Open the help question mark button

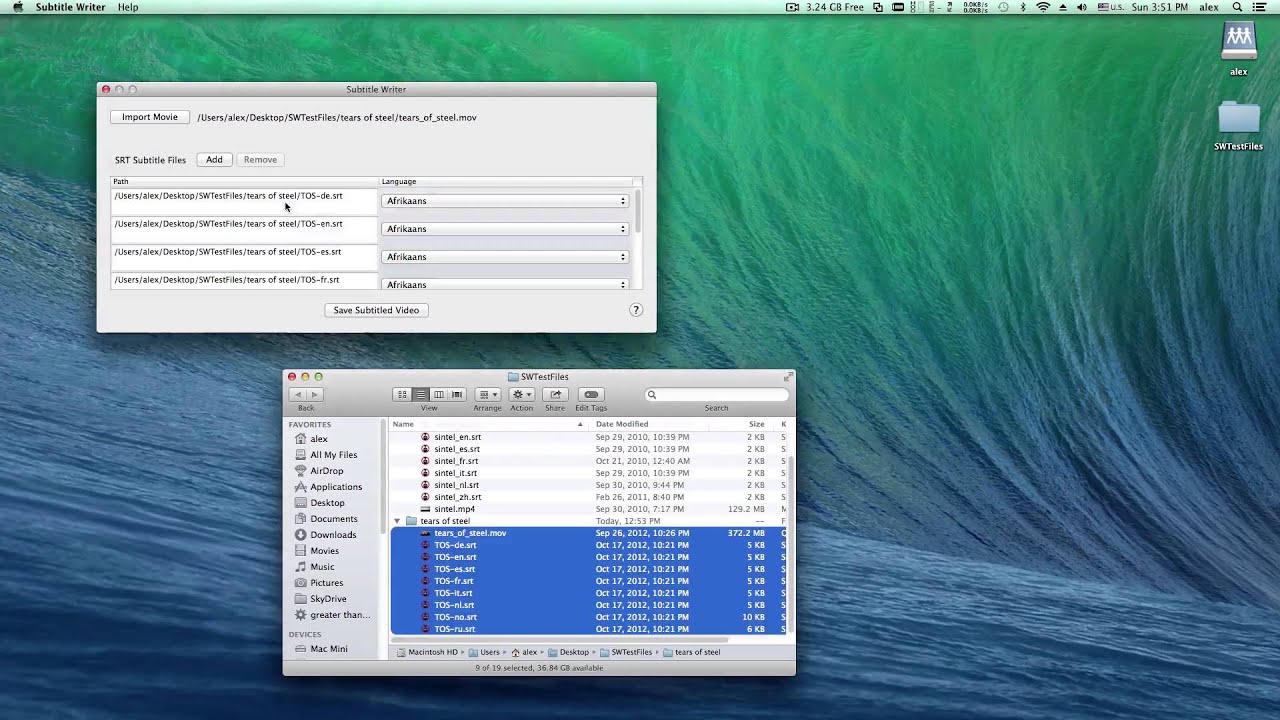pyautogui.click(x=636, y=310)
